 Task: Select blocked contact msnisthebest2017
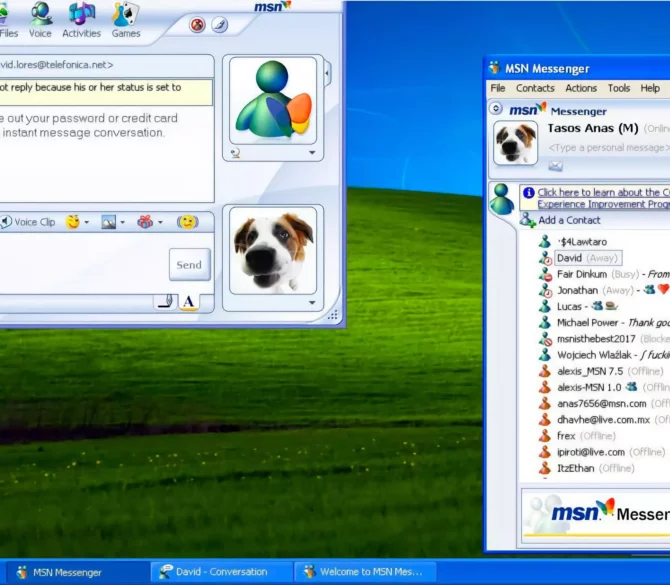[x=604, y=339]
